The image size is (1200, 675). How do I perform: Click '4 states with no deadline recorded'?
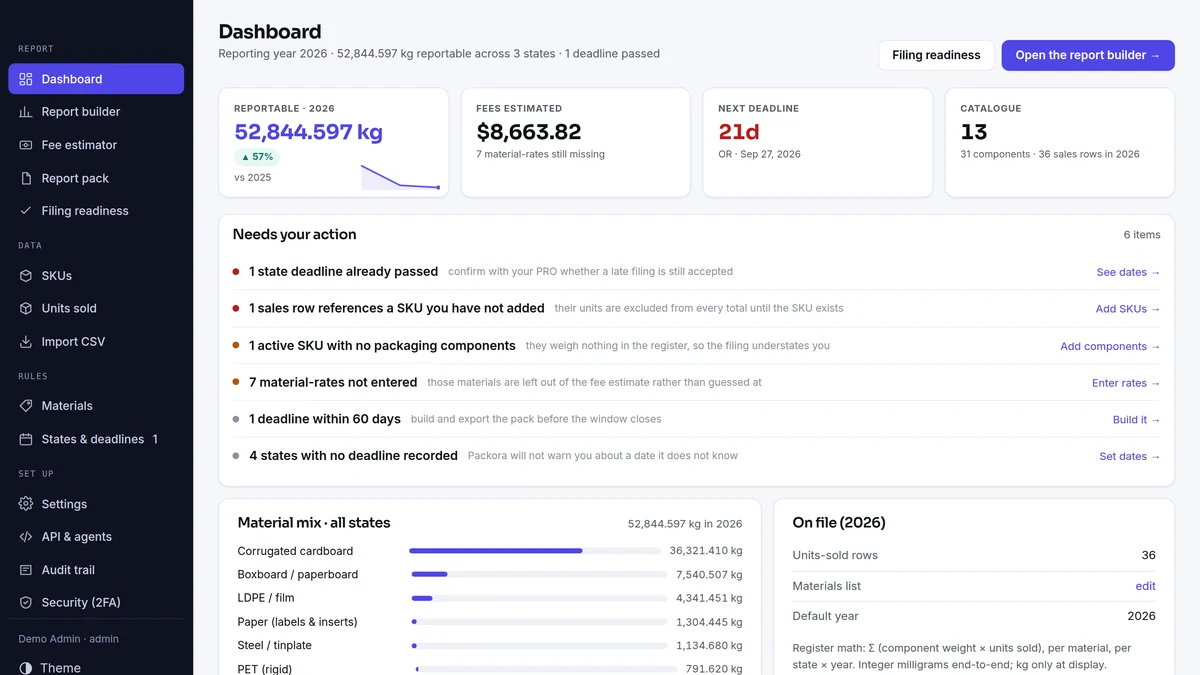(x=353, y=455)
